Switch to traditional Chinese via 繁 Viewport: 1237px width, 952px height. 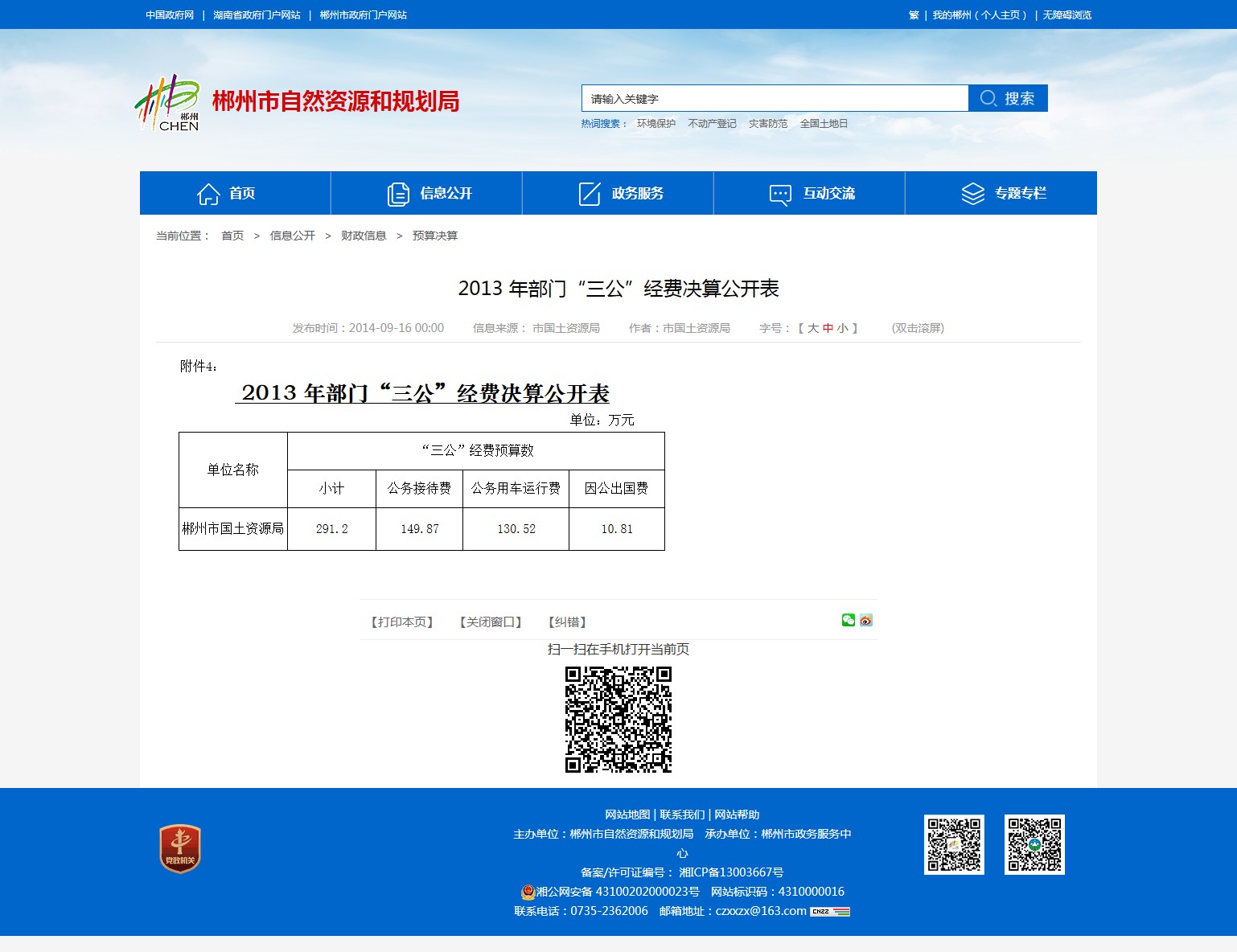click(914, 15)
